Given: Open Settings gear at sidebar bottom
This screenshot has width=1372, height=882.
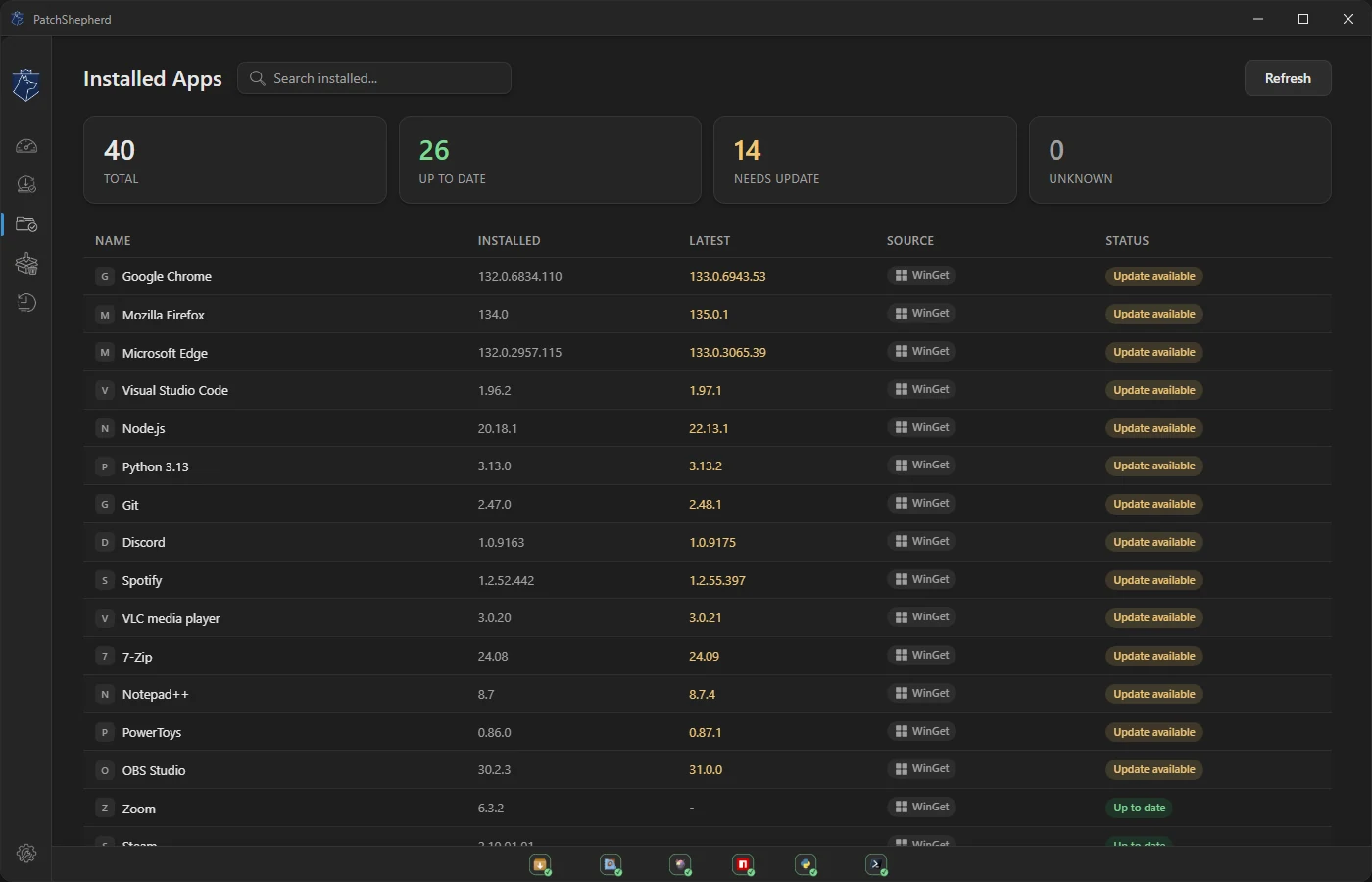Looking at the screenshot, I should pos(26,854).
